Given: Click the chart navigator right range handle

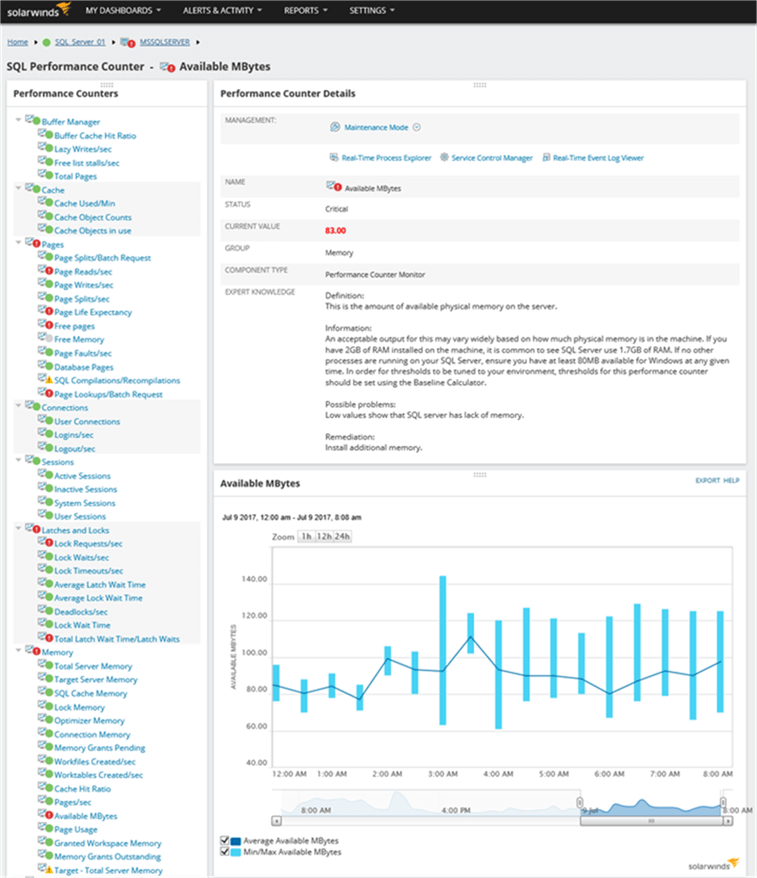Looking at the screenshot, I should (723, 803).
